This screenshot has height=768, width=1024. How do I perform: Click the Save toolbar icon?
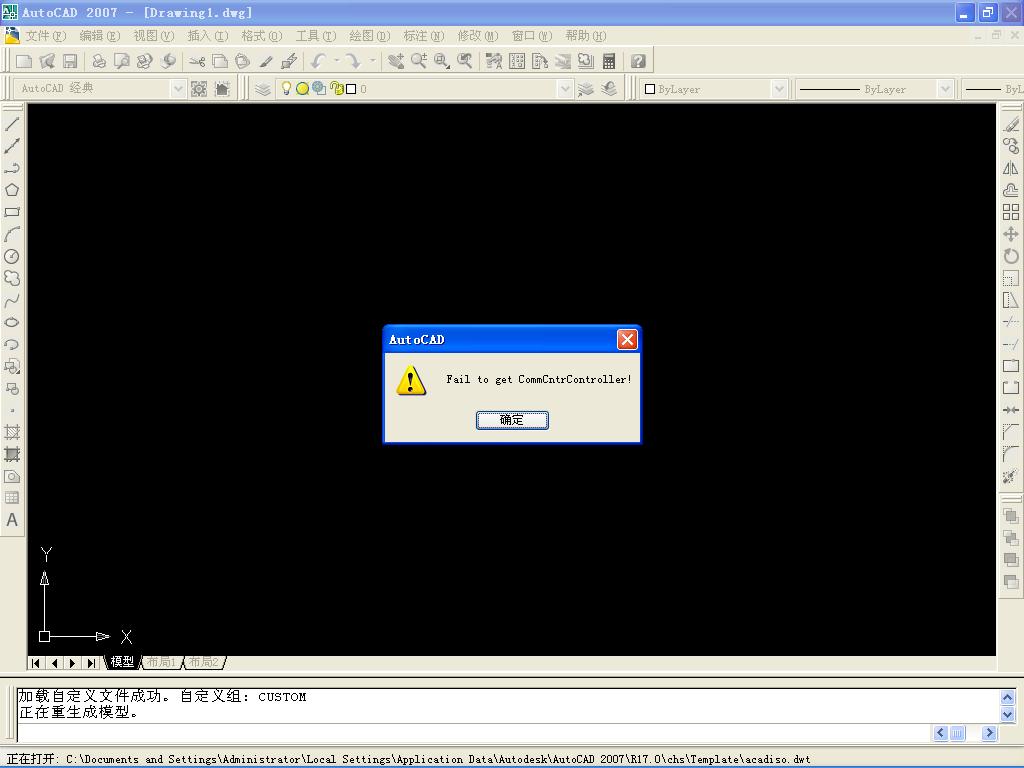tap(70, 61)
